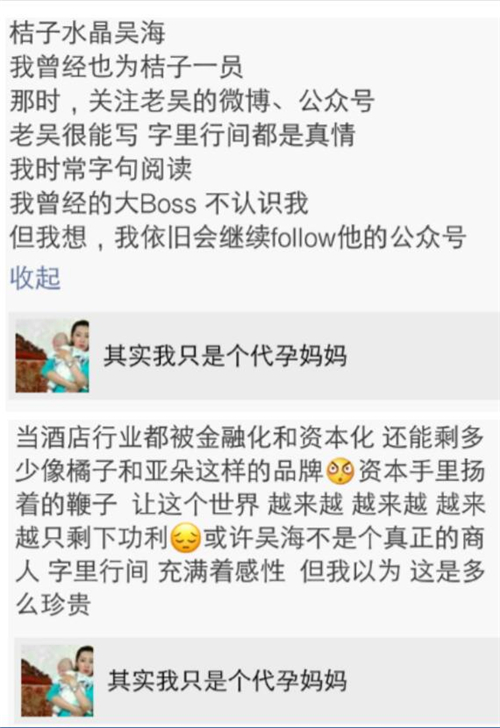This screenshot has height=728, width=500.
Task: Click the line 老吴很能写 字里行间都是真情
Action: pyautogui.click(x=182, y=135)
